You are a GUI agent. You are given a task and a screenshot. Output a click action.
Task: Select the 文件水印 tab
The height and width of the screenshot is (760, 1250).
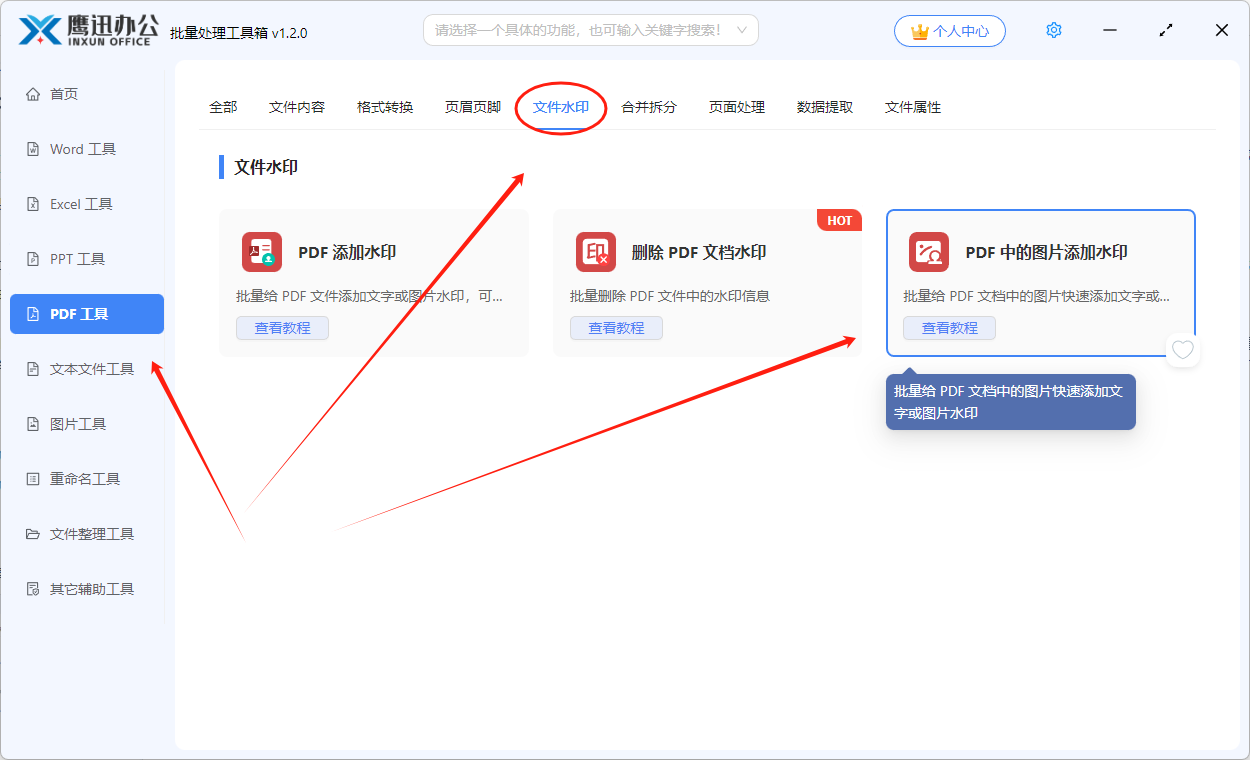tap(561, 107)
